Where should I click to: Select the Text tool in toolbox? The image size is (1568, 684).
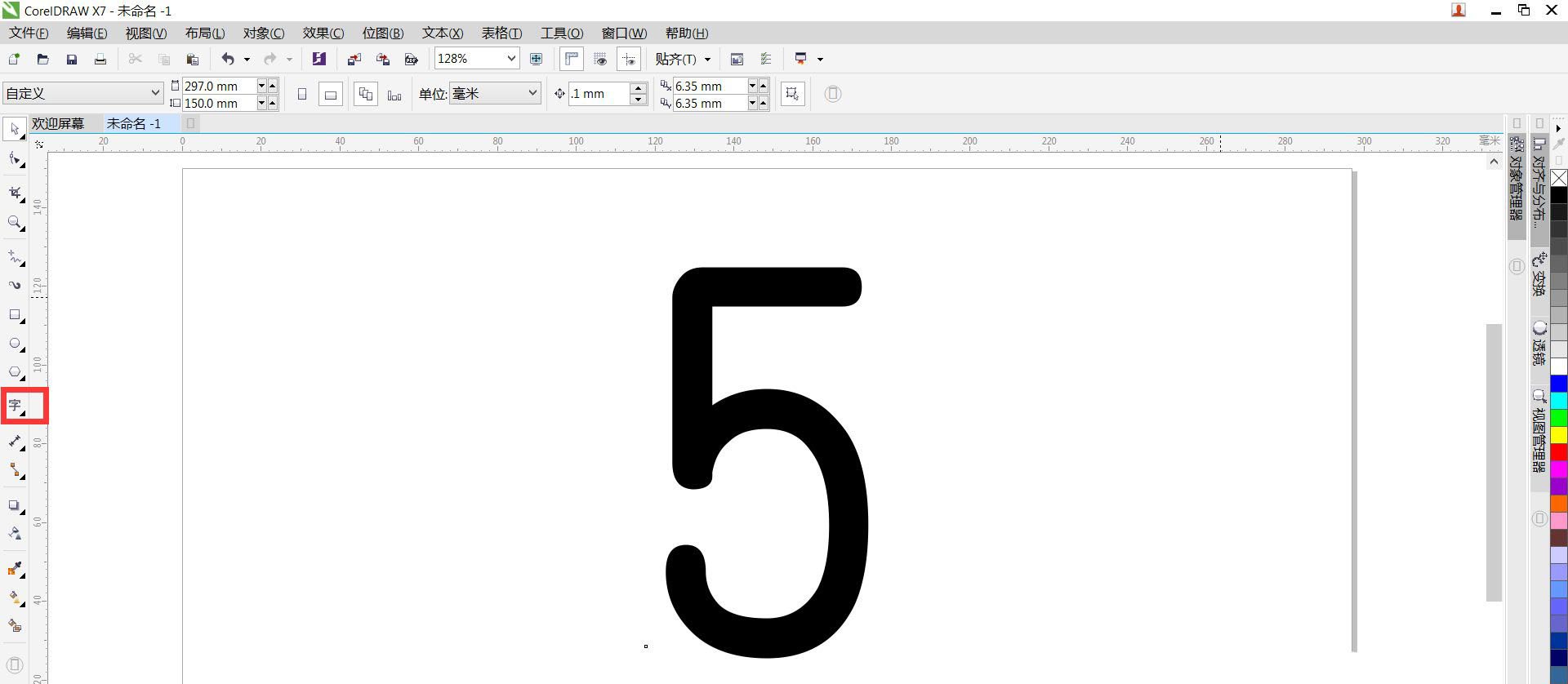click(16, 406)
